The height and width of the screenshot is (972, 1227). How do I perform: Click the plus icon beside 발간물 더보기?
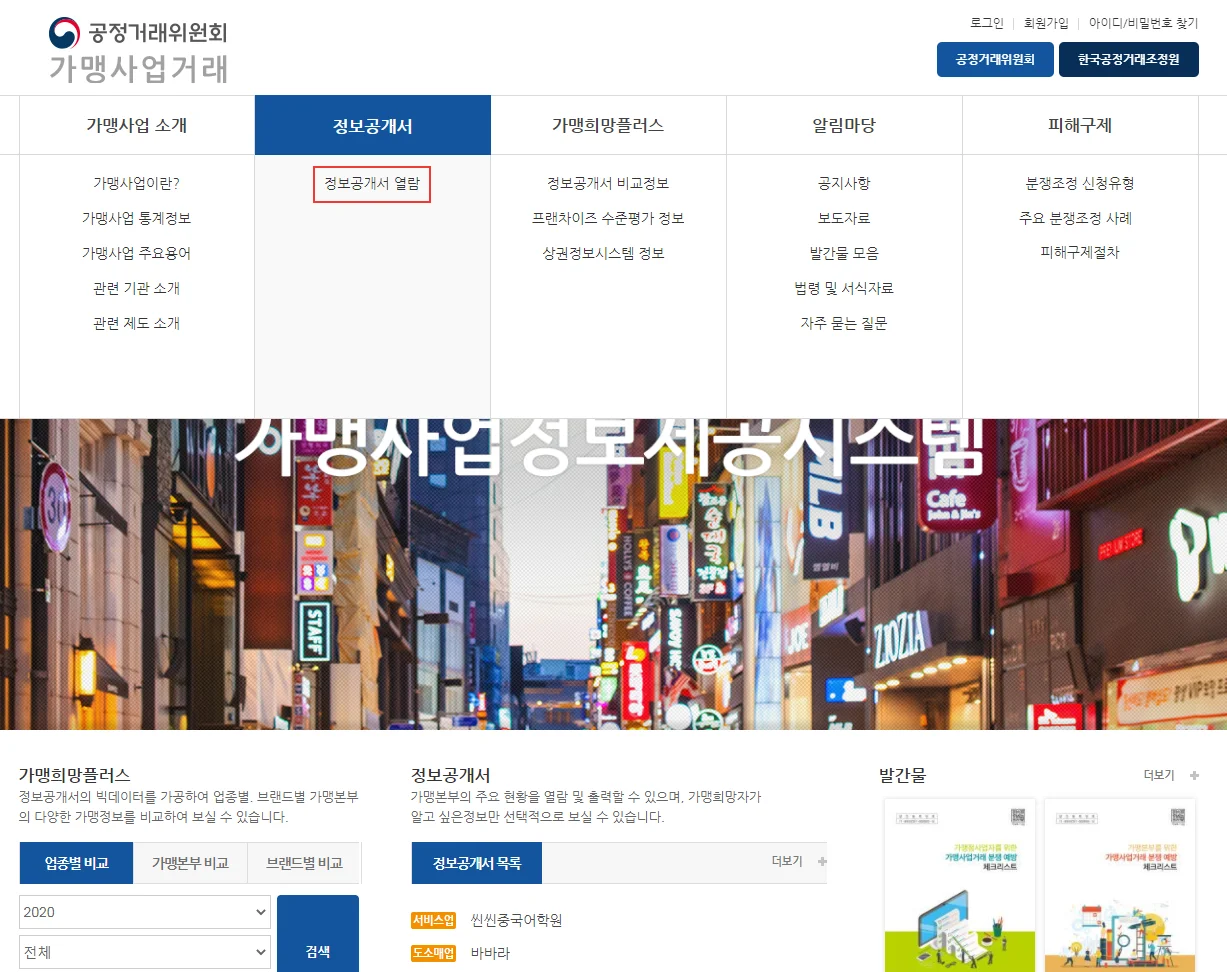(1194, 776)
